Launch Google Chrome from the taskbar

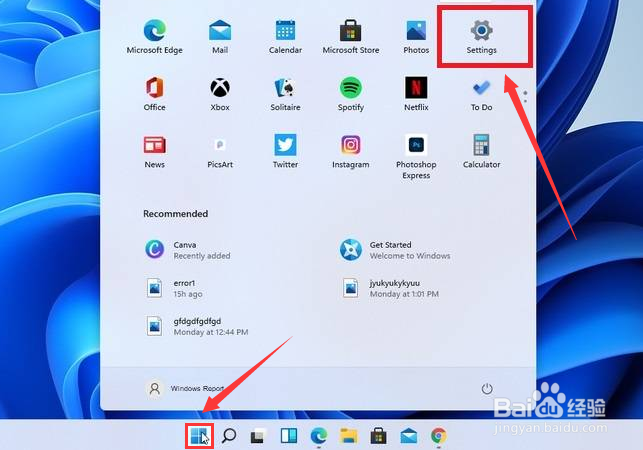tap(438, 436)
